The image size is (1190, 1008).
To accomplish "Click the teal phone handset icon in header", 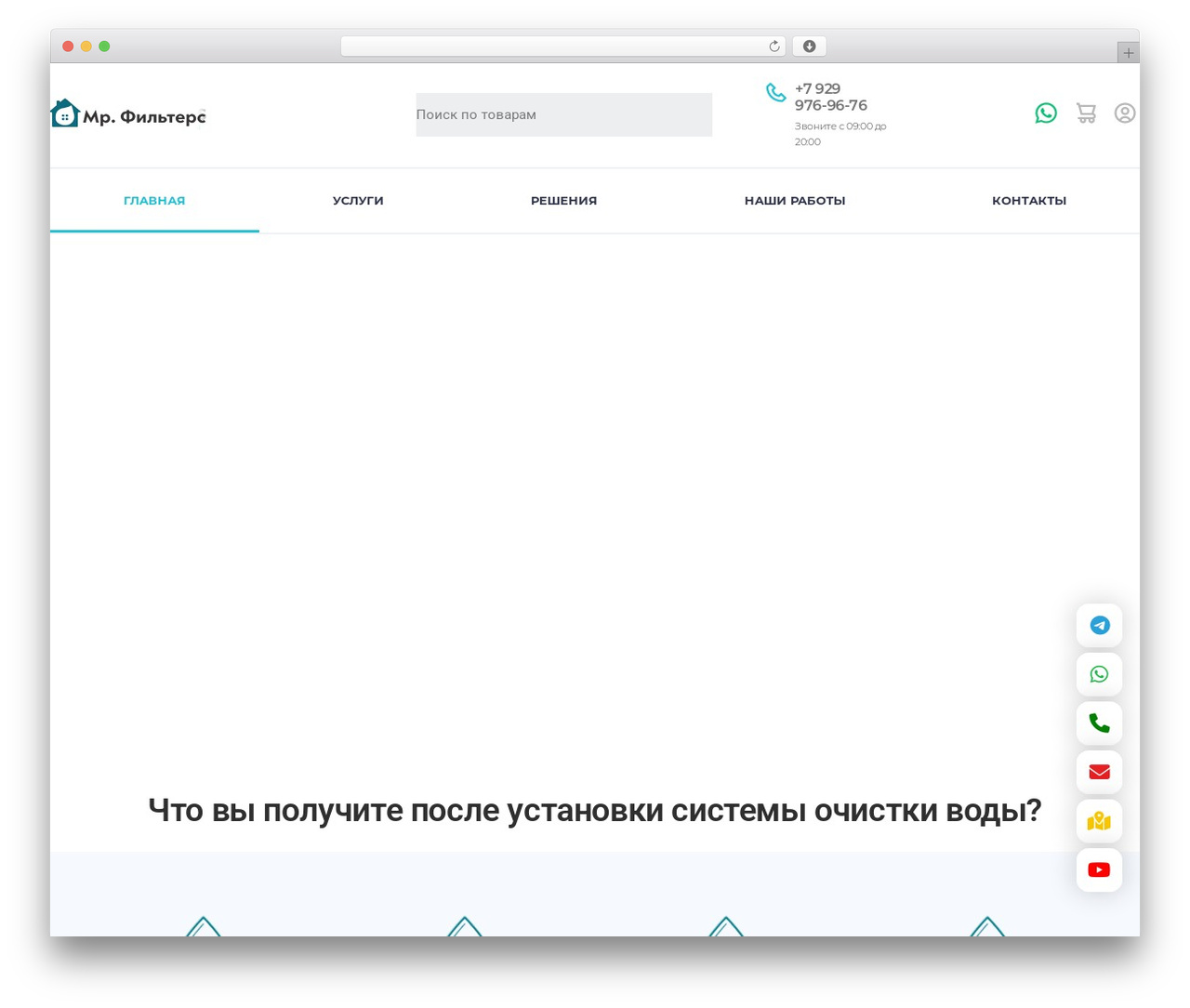I will (775, 92).
